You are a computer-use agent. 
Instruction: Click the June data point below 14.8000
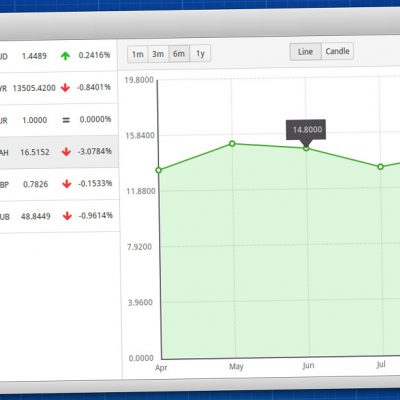click(306, 148)
